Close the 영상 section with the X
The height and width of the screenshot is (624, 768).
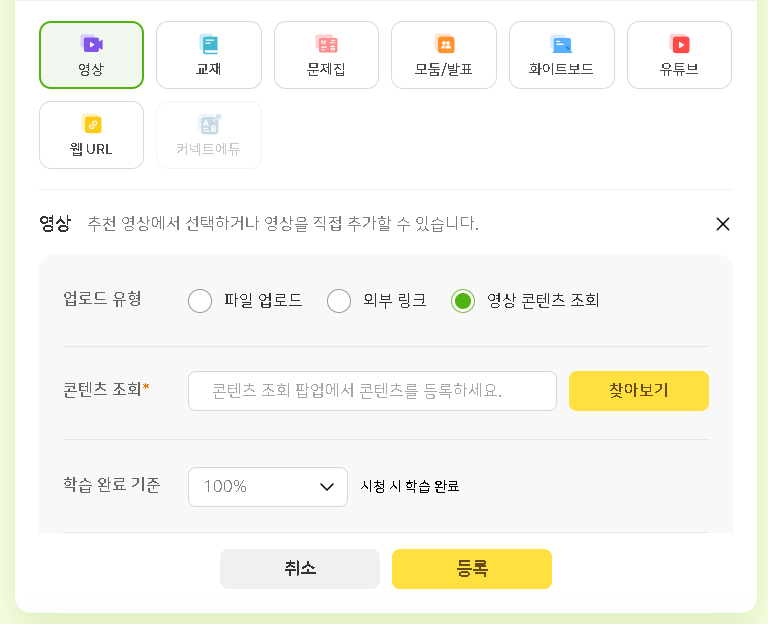[723, 224]
